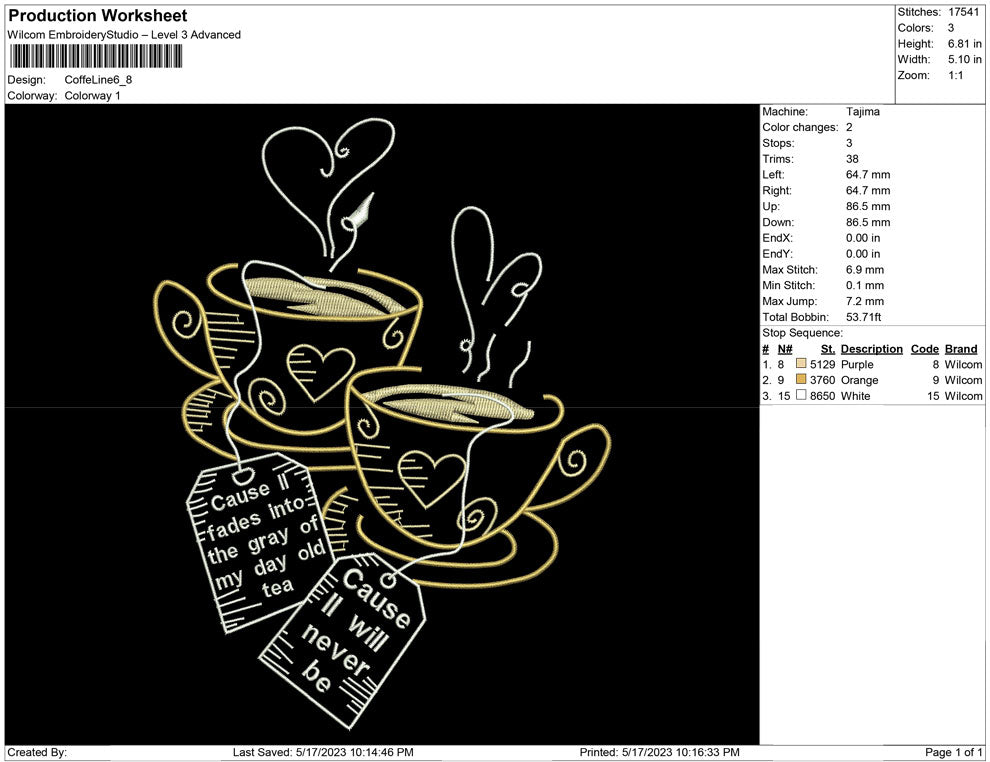The width and height of the screenshot is (990, 762).
Task: Click the N# column header
Action: 785,349
